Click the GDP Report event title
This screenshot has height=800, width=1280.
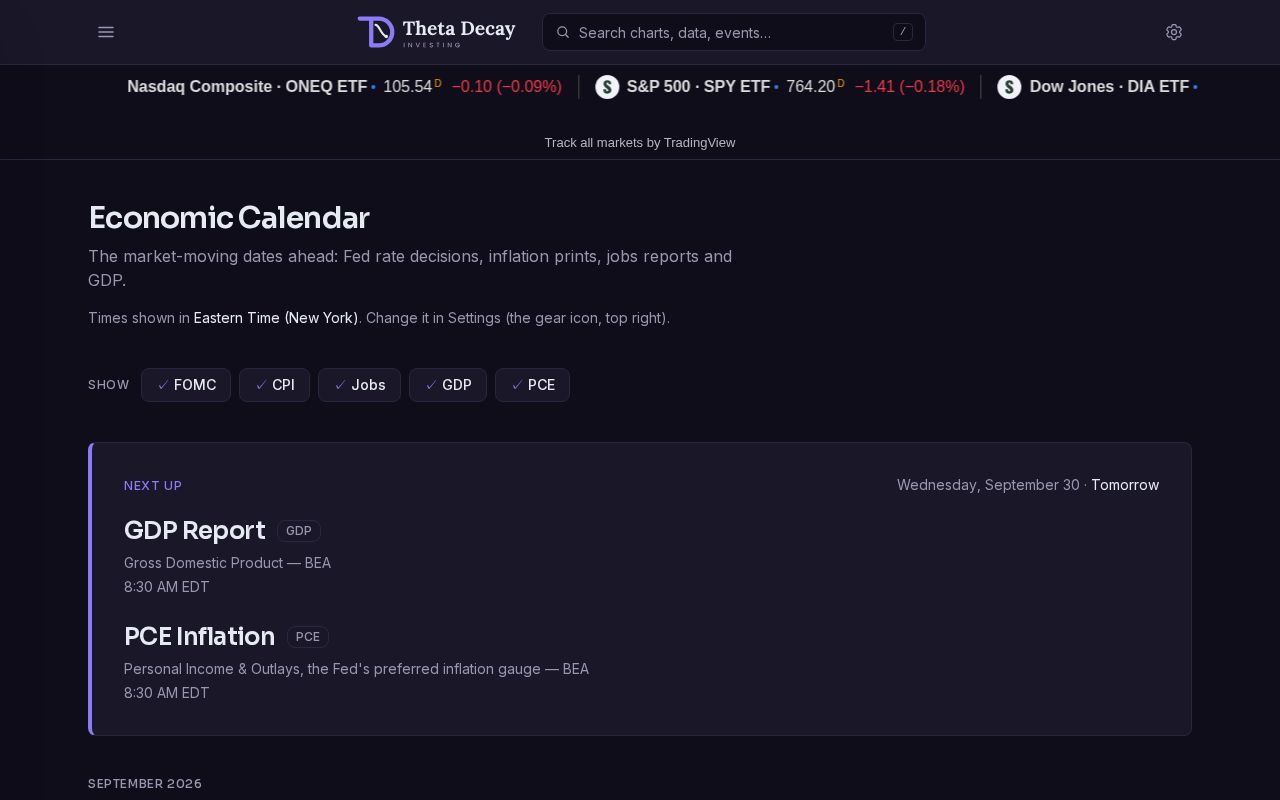[x=195, y=530]
